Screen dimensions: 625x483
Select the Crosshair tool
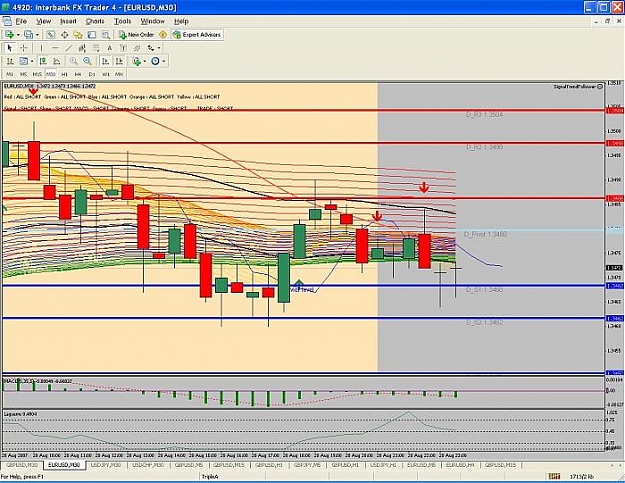tap(24, 48)
